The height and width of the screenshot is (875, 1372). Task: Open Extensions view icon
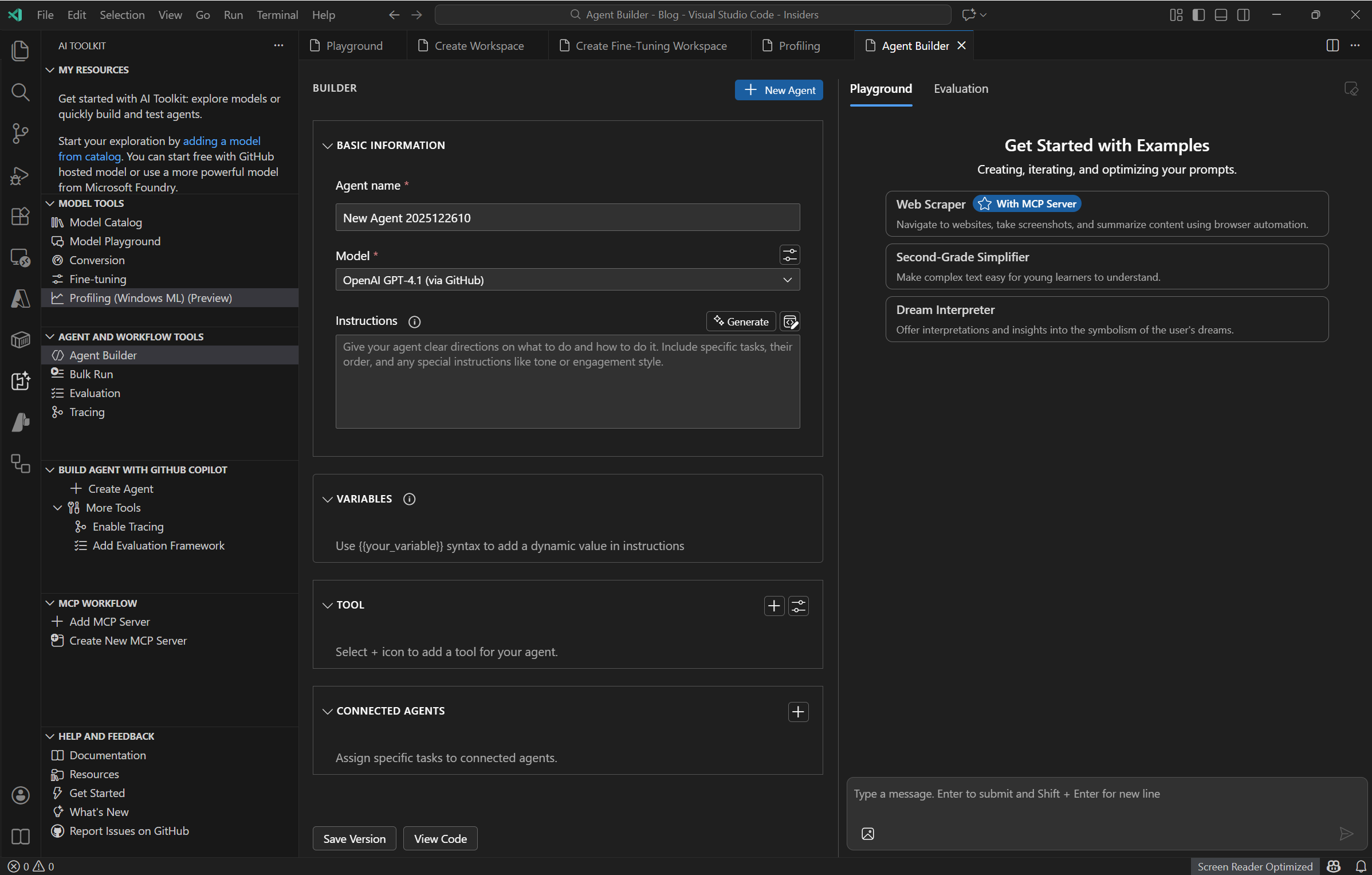coord(20,217)
